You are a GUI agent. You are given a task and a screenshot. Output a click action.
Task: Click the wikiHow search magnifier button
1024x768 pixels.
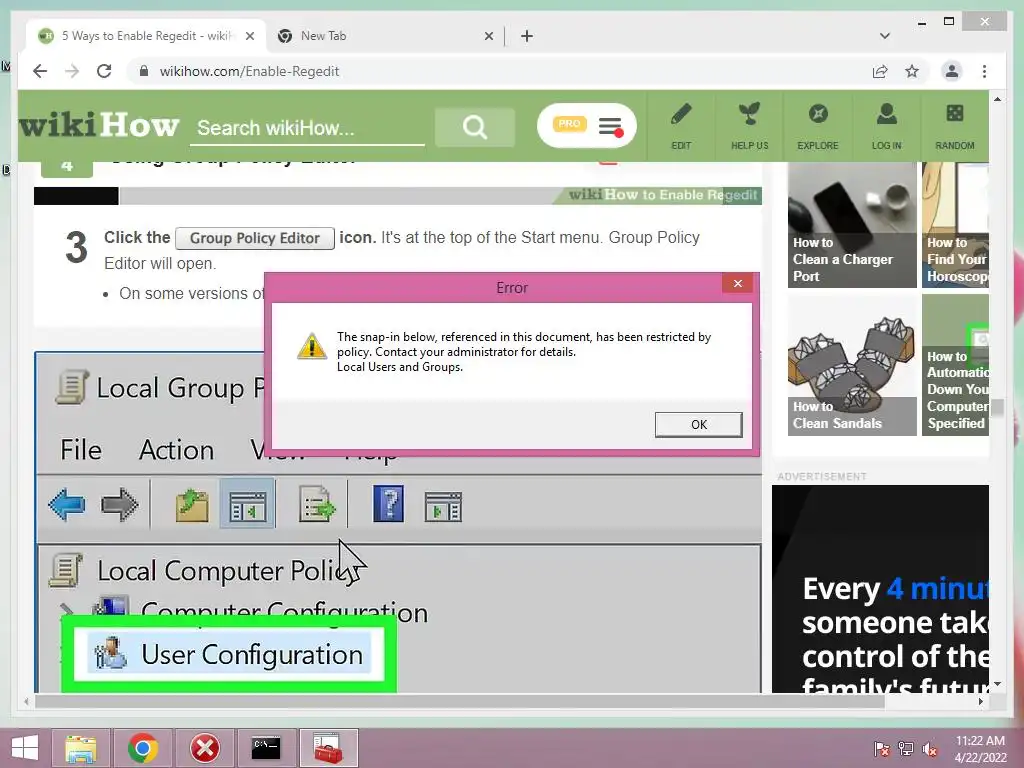click(475, 127)
